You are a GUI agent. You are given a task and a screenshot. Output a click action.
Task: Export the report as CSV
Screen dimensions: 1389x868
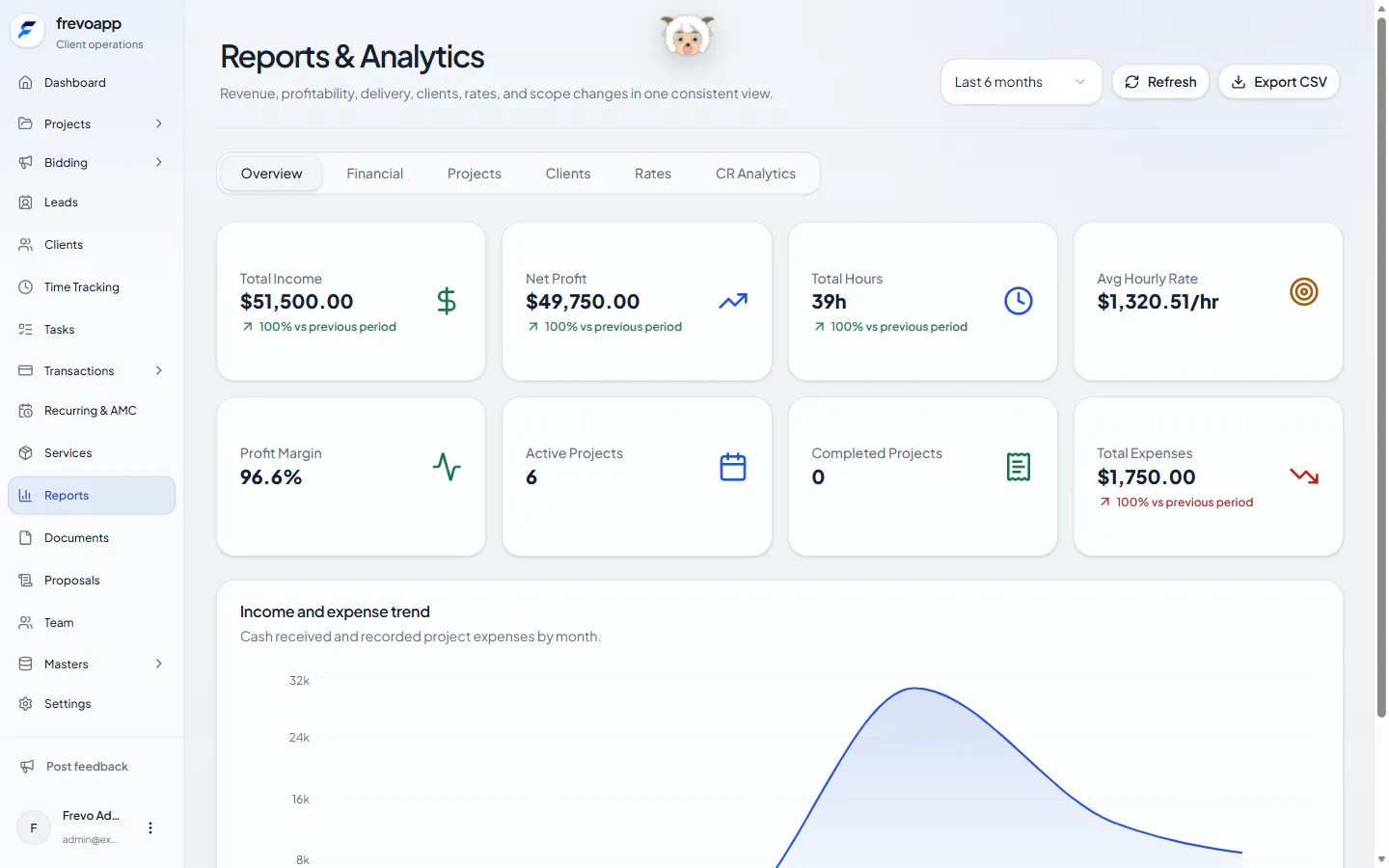[1279, 82]
